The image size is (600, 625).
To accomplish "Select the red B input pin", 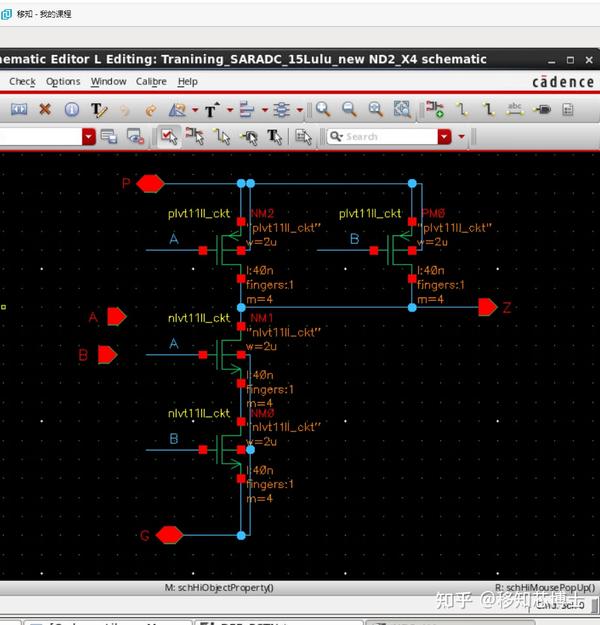I will (107, 354).
